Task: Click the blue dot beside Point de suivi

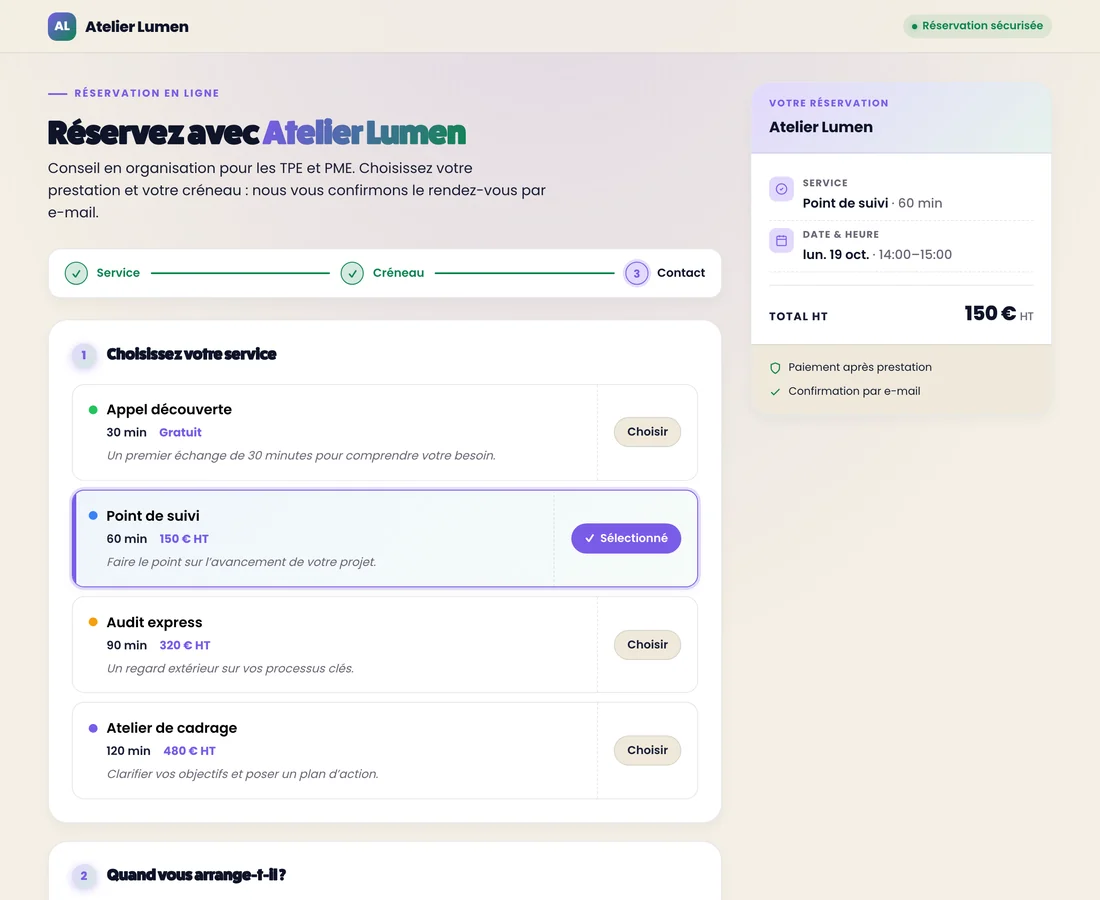Action: pos(93,516)
